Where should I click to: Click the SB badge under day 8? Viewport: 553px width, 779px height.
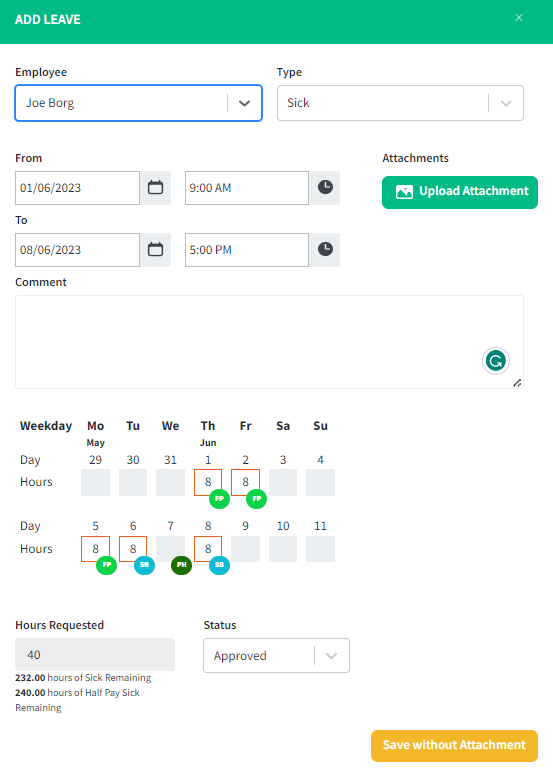(x=219, y=565)
